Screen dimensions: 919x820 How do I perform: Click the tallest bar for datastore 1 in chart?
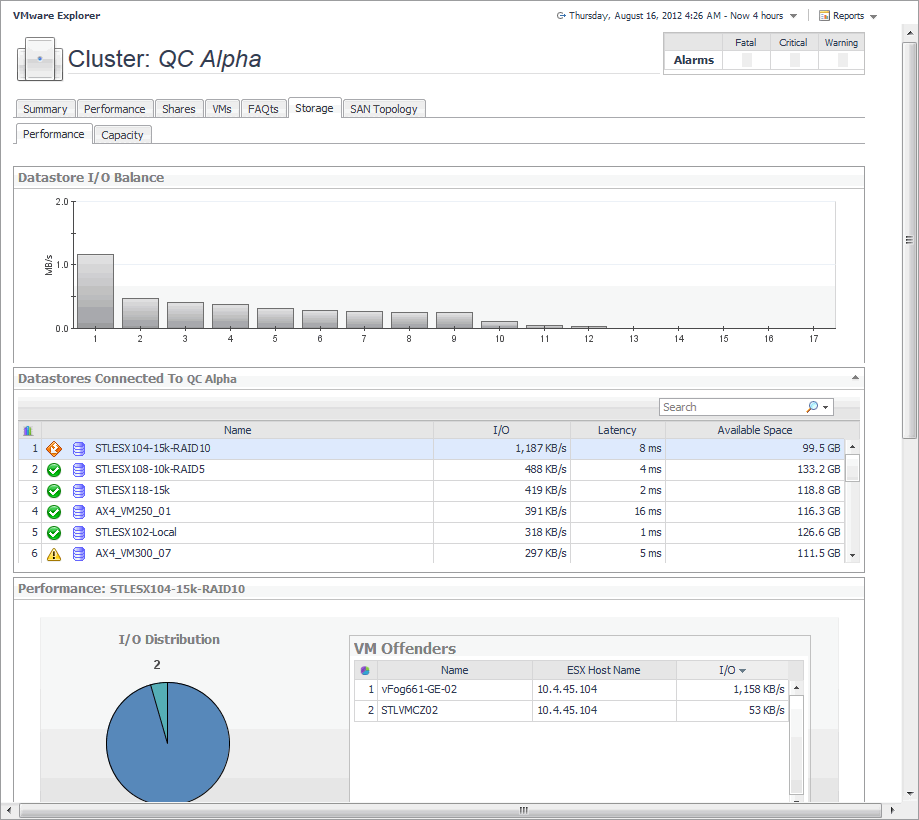[x=96, y=291]
